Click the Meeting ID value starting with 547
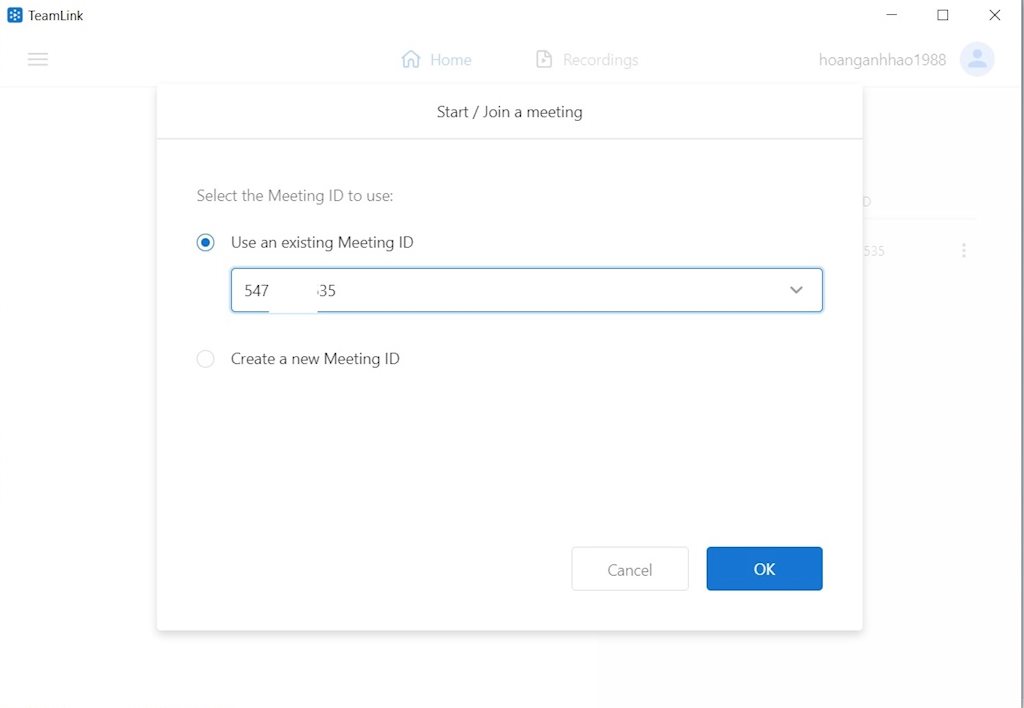This screenshot has width=1024, height=708. tap(290, 291)
